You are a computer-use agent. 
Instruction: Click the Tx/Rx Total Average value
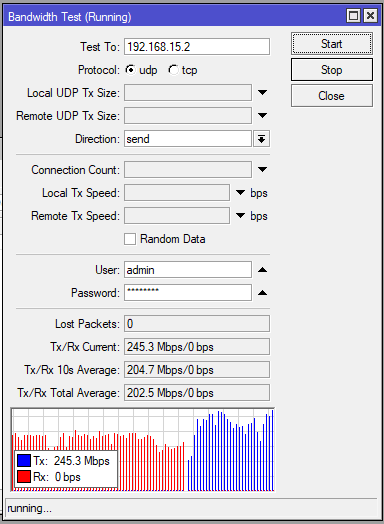tap(197, 393)
